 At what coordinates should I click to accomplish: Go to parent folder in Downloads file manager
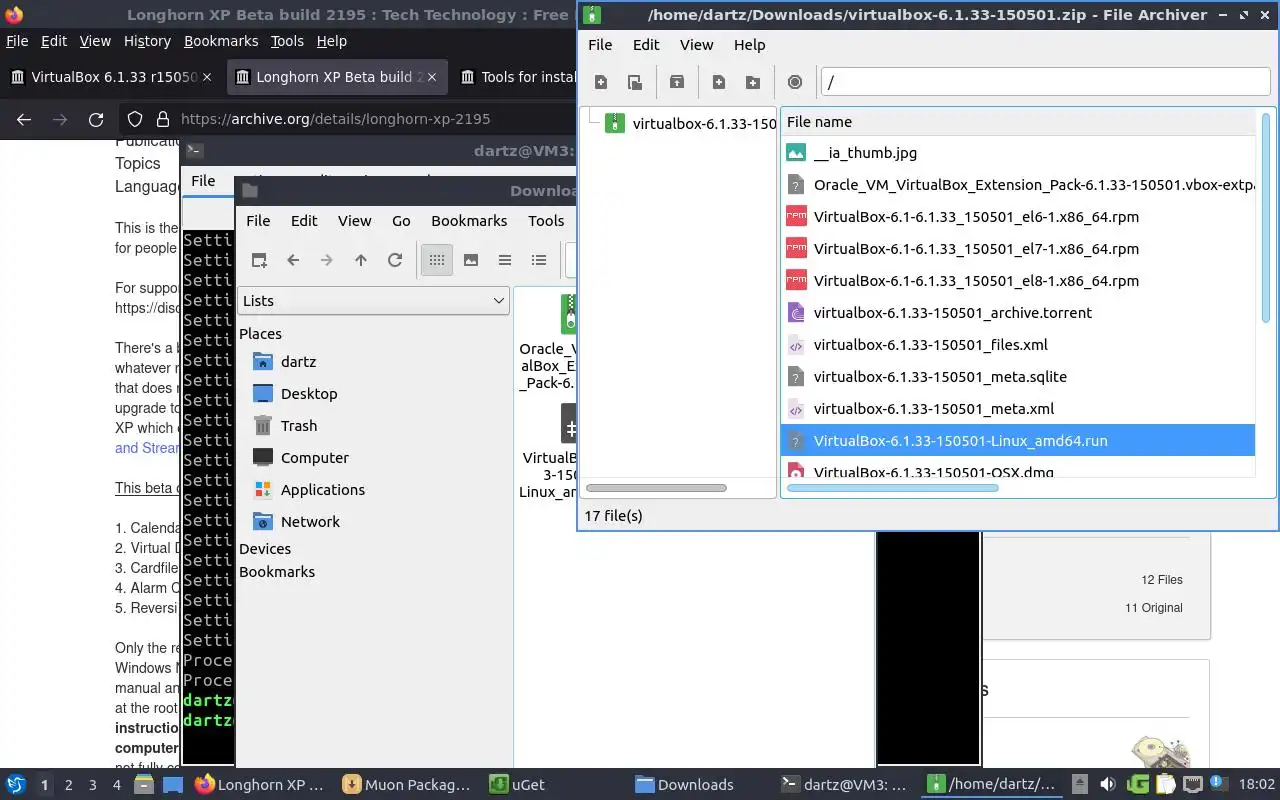pyautogui.click(x=361, y=260)
